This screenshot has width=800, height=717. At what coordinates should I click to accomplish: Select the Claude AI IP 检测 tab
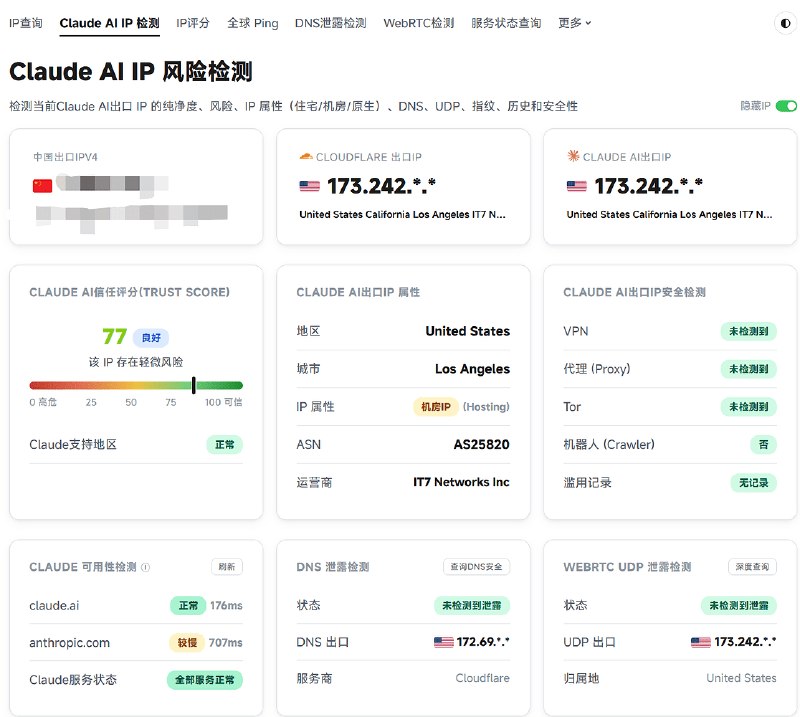(110, 23)
